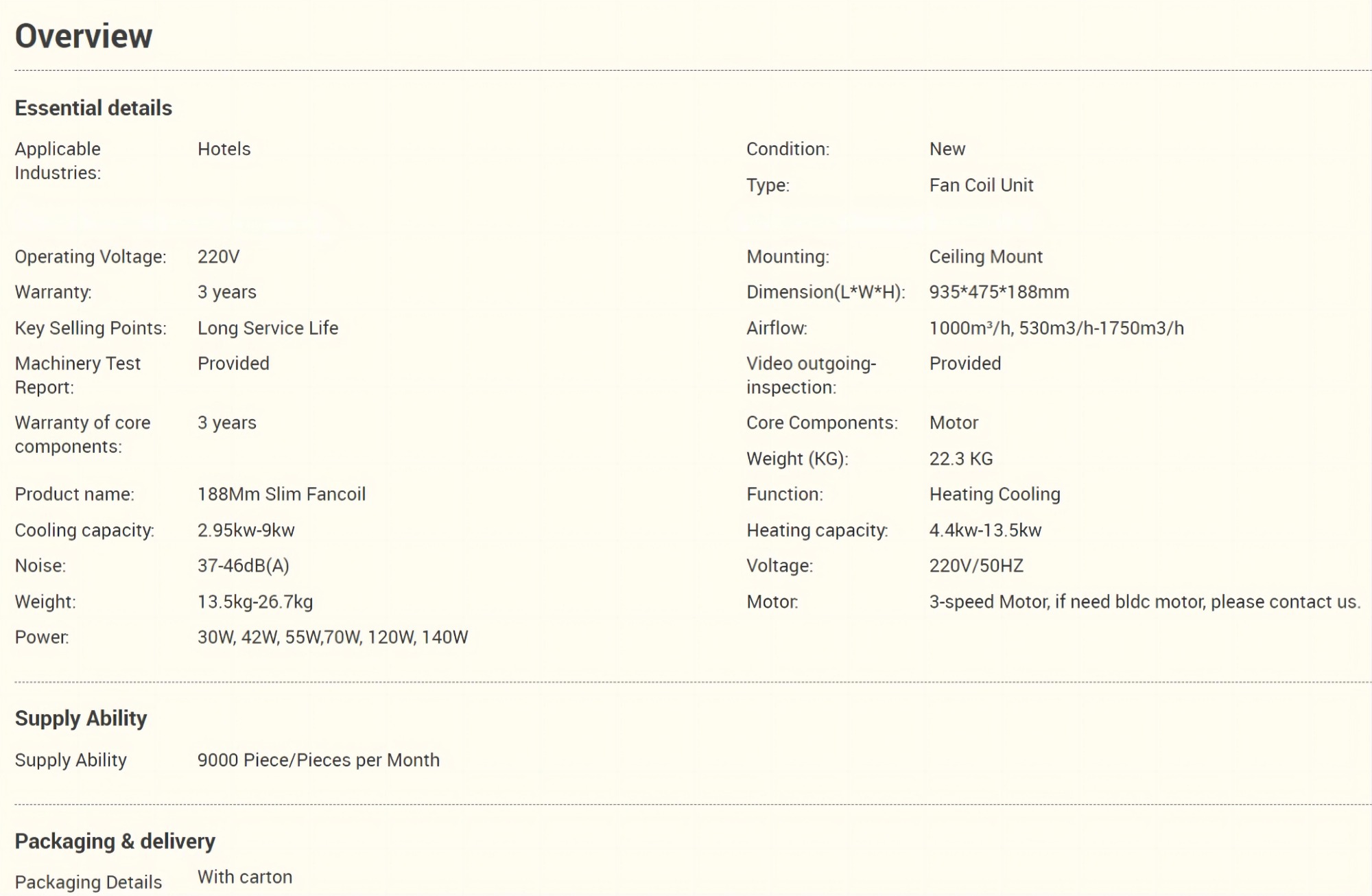Click the 220V/50HZ voltage value

point(976,566)
